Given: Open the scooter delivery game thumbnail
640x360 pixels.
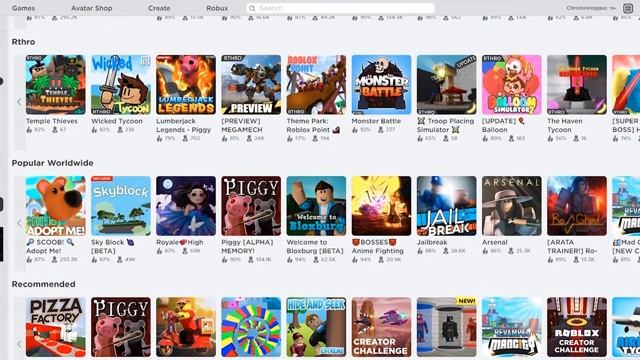Looking at the screenshot, I should click(186, 327).
